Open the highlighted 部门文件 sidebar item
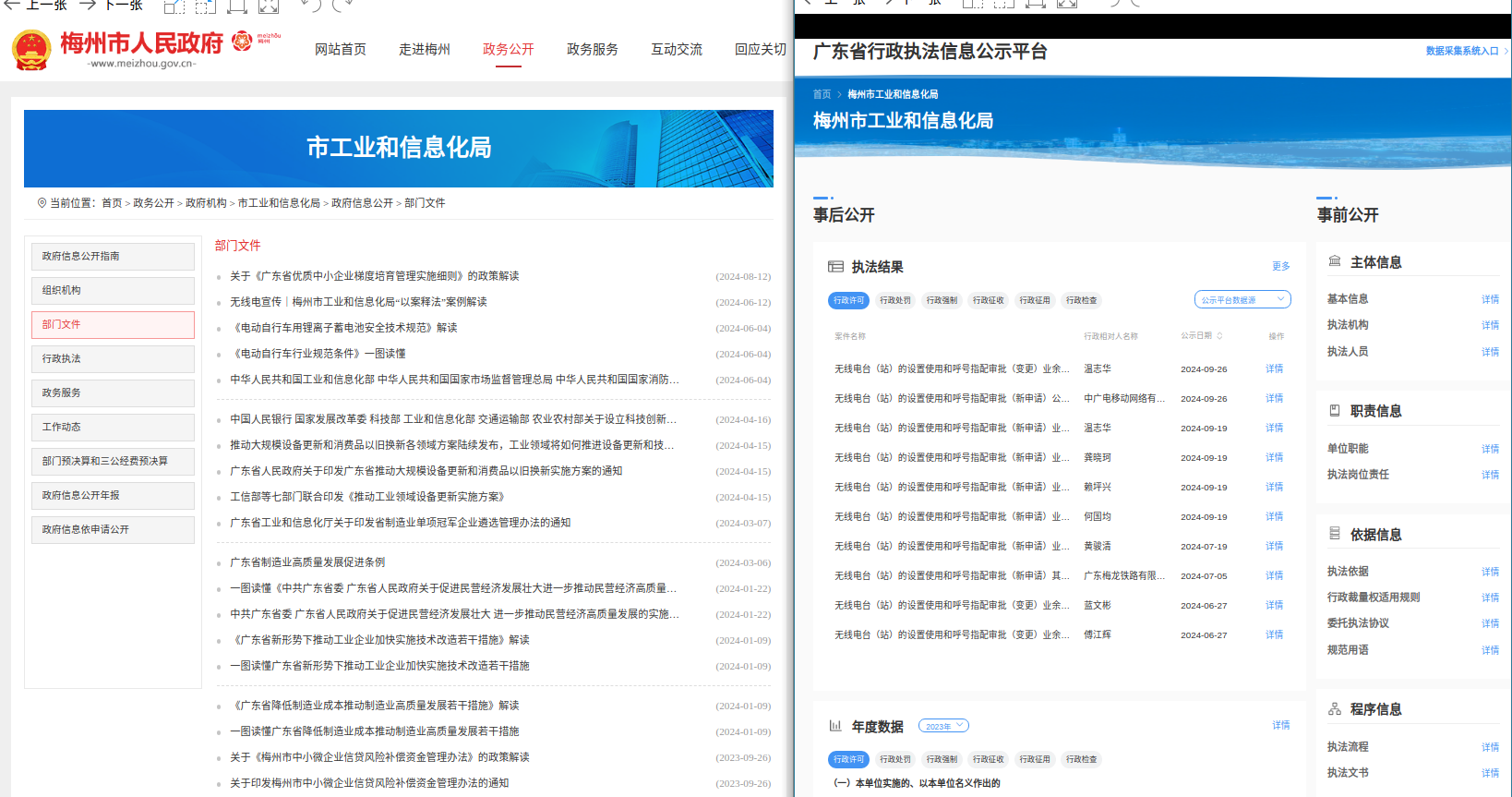 113,325
